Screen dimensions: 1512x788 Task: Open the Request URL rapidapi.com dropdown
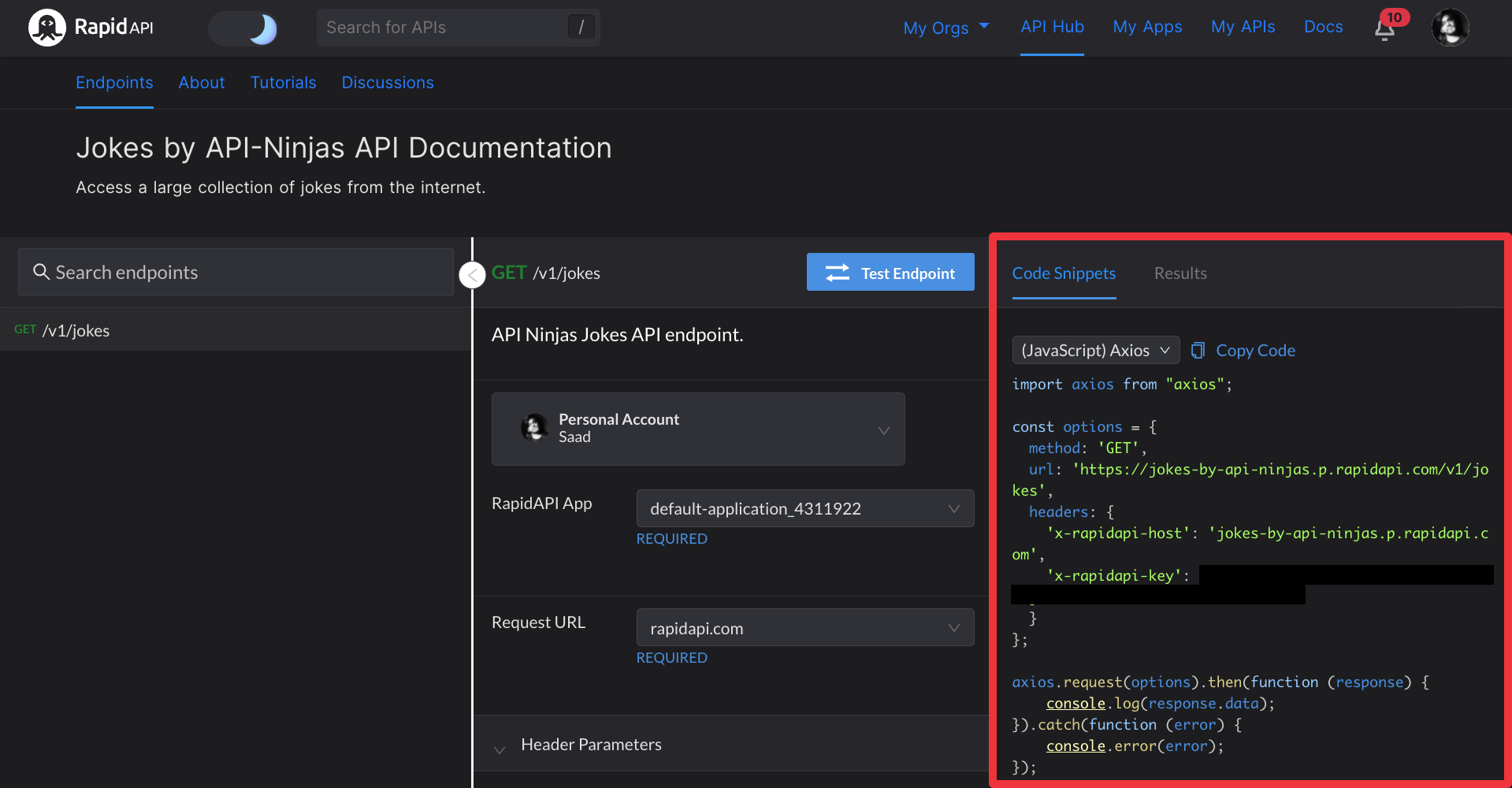tap(805, 628)
